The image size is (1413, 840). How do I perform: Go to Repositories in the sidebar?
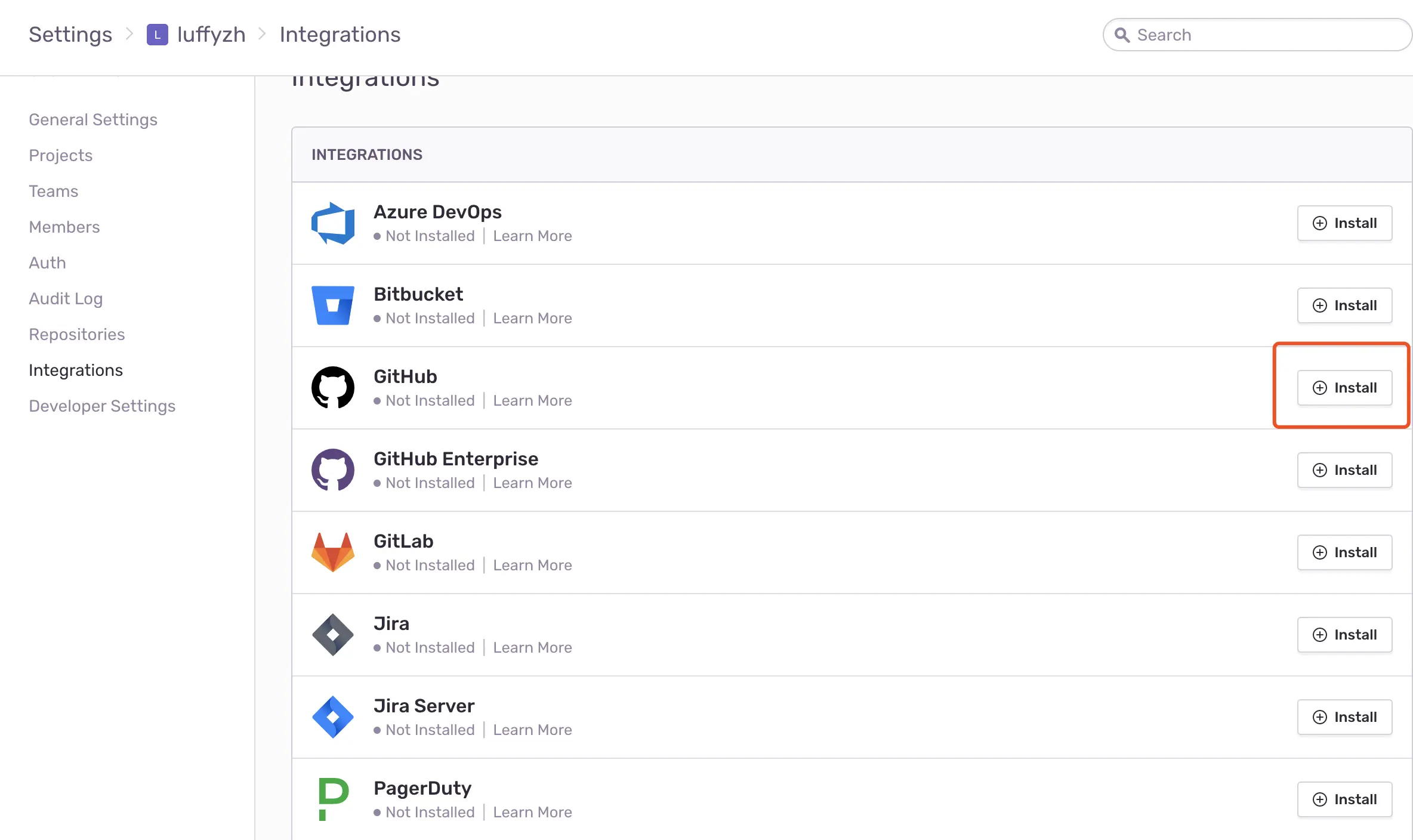(77, 334)
